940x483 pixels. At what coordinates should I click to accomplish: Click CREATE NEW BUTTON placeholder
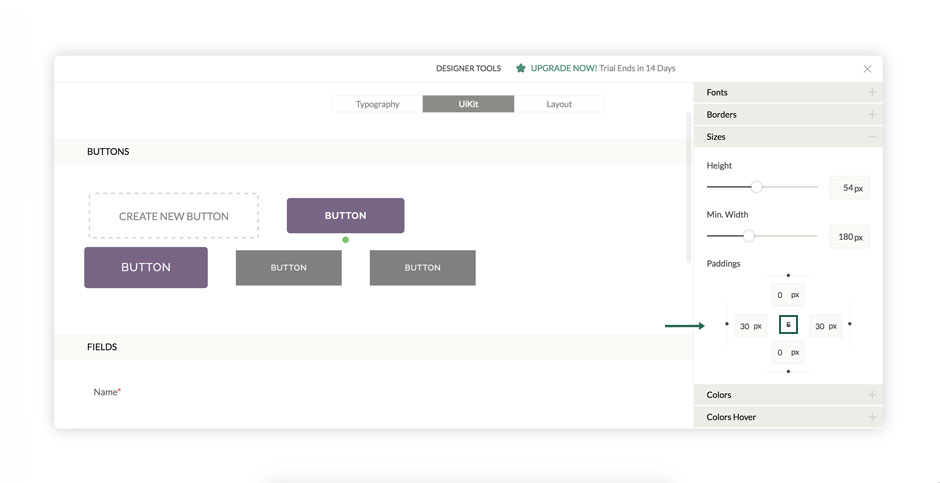[x=174, y=216]
